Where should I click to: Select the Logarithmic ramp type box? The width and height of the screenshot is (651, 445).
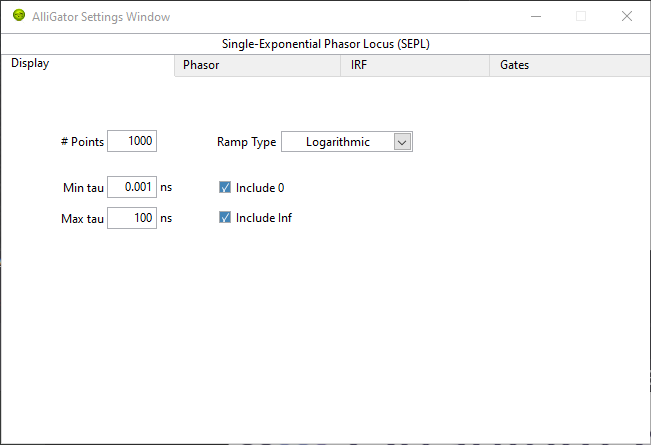[347, 142]
